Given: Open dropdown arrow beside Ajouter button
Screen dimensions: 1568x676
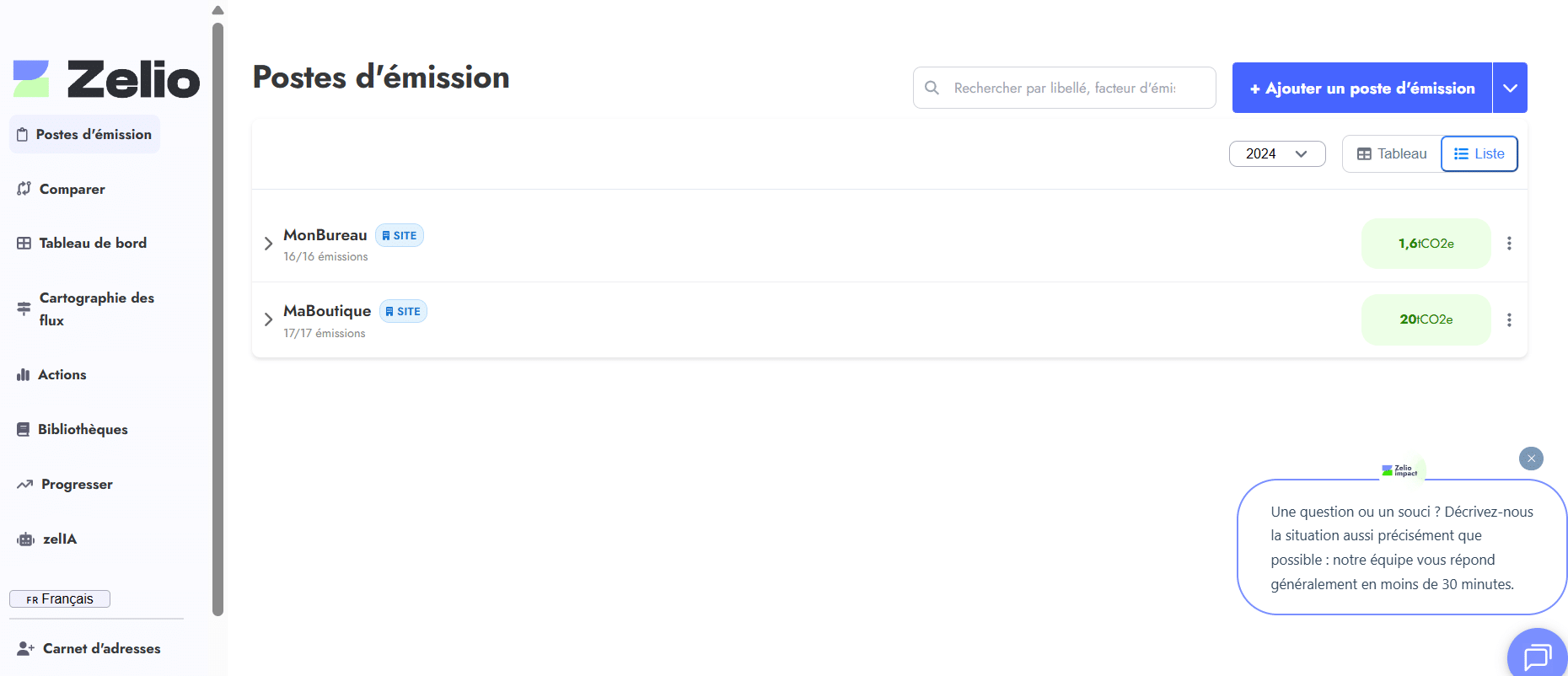Looking at the screenshot, I should pos(1510,88).
